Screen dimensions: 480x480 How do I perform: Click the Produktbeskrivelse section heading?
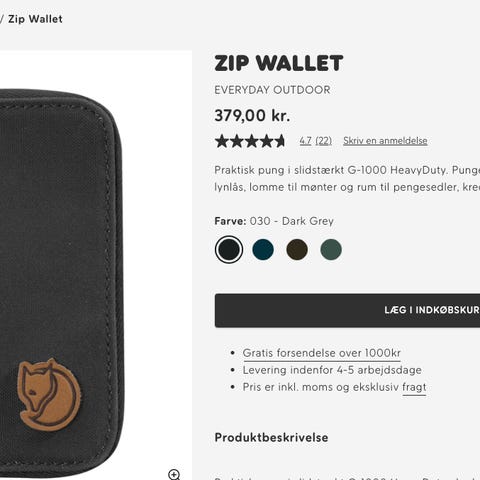[x=271, y=437]
